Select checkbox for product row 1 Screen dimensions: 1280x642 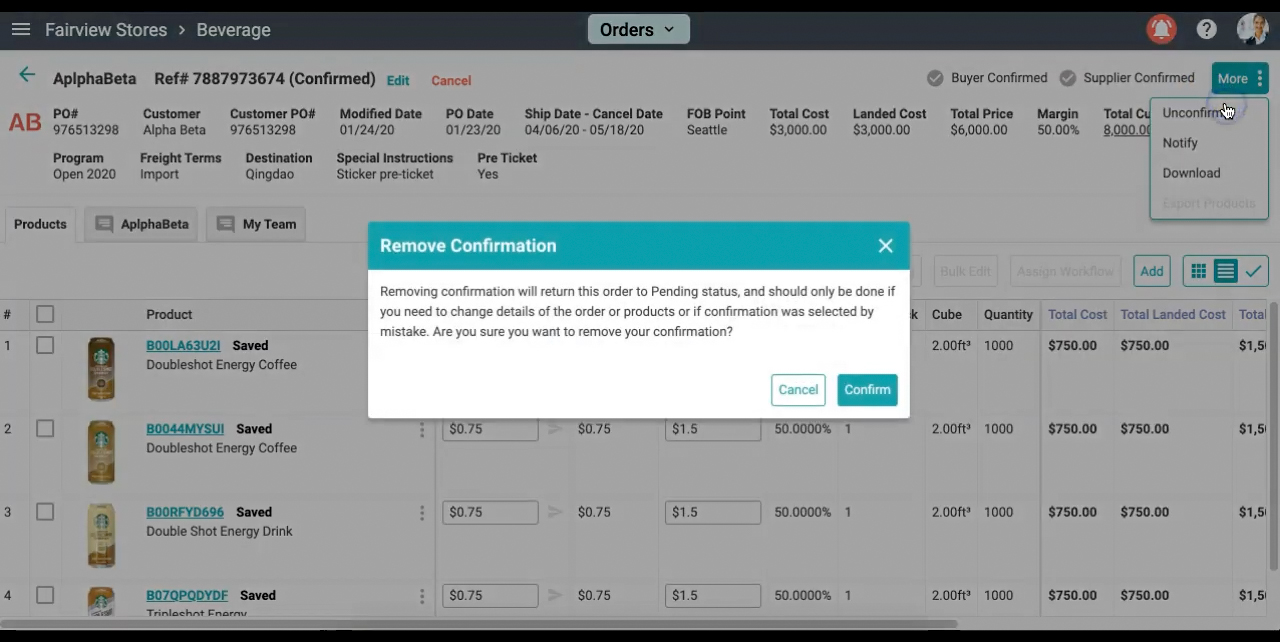click(45, 346)
